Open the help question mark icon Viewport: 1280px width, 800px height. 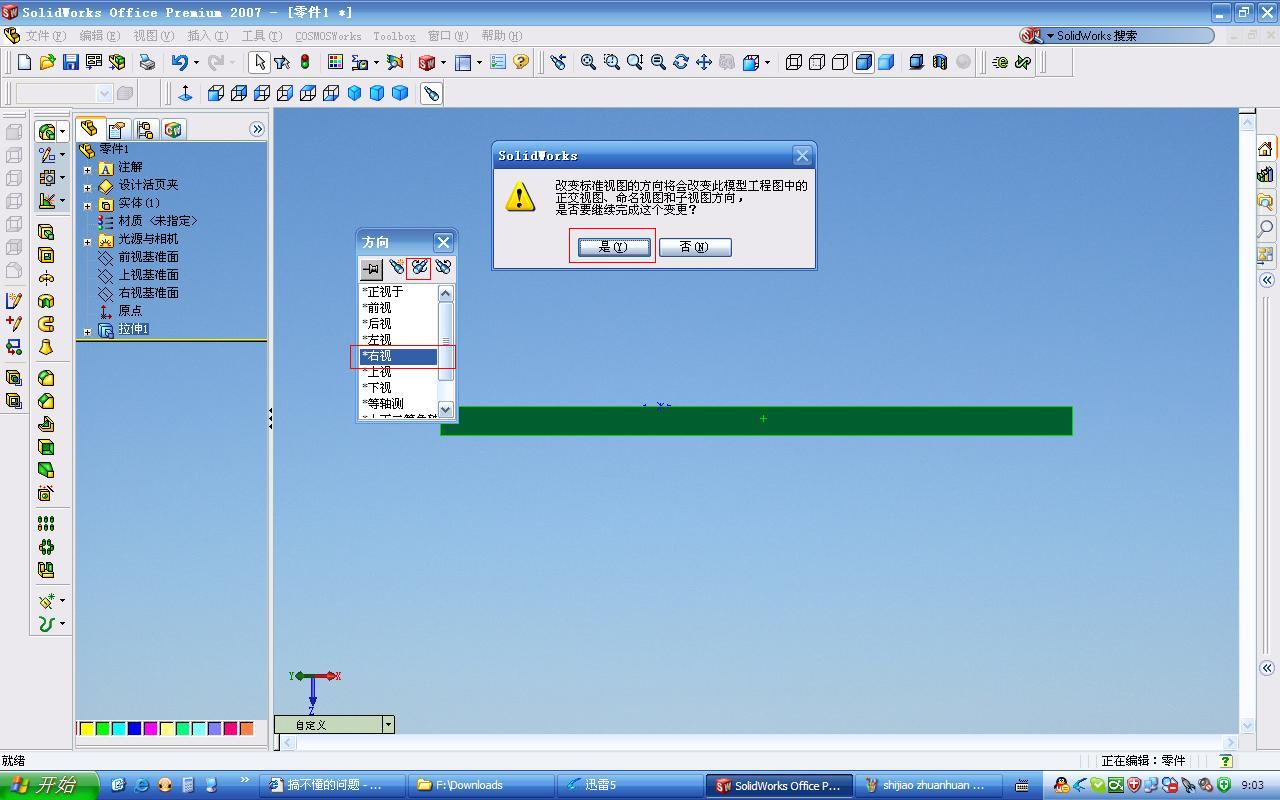click(x=521, y=62)
